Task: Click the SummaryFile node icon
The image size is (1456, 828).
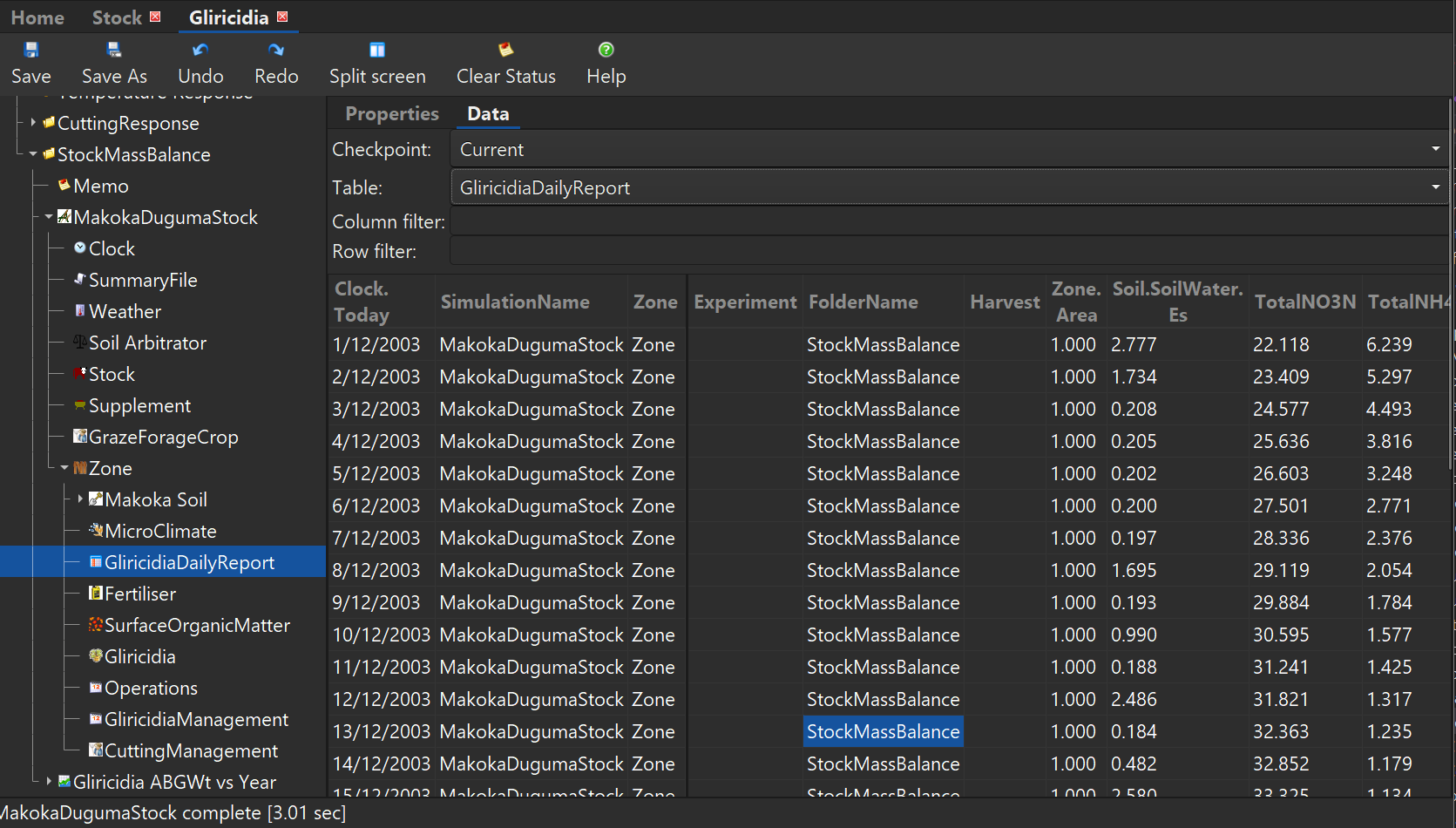Action: pos(79,280)
